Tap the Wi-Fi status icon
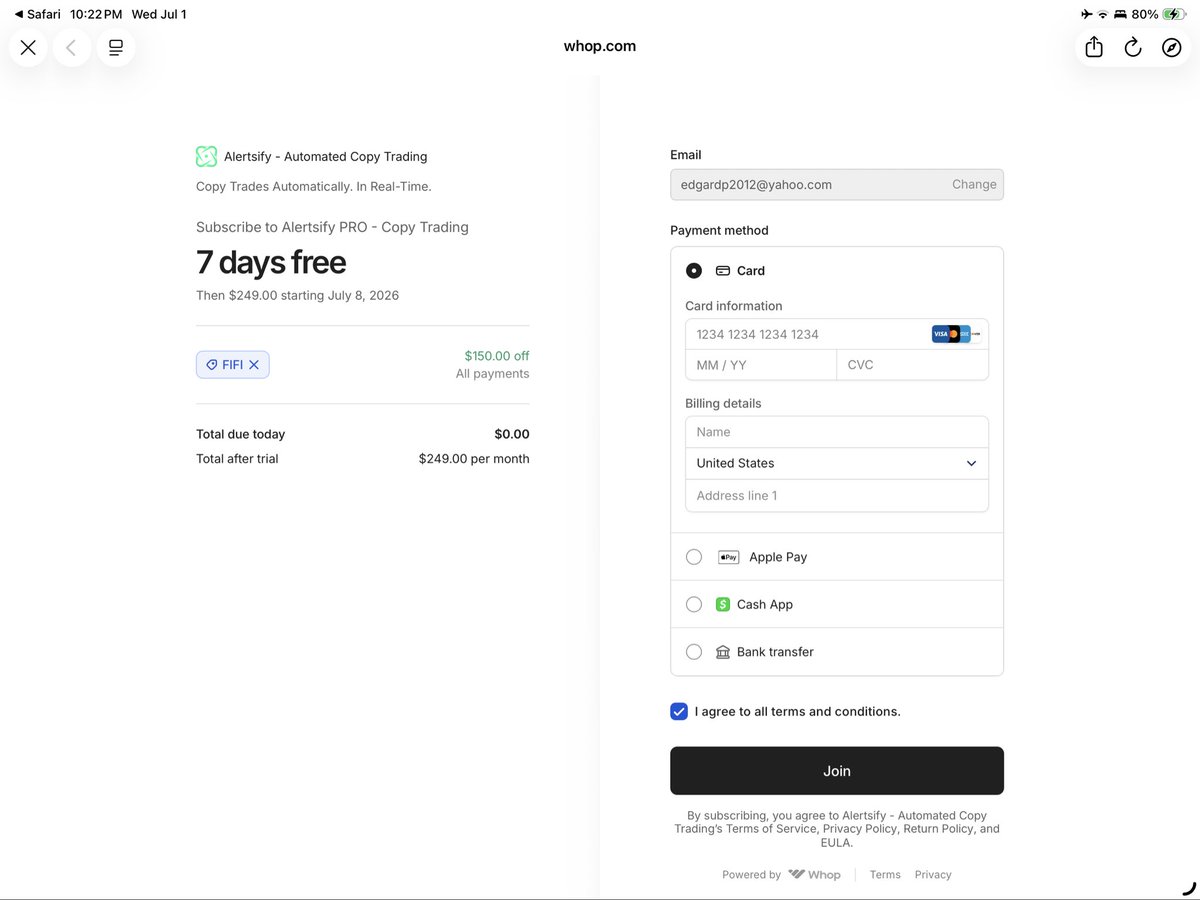The width and height of the screenshot is (1200, 900). pyautogui.click(x=1103, y=14)
